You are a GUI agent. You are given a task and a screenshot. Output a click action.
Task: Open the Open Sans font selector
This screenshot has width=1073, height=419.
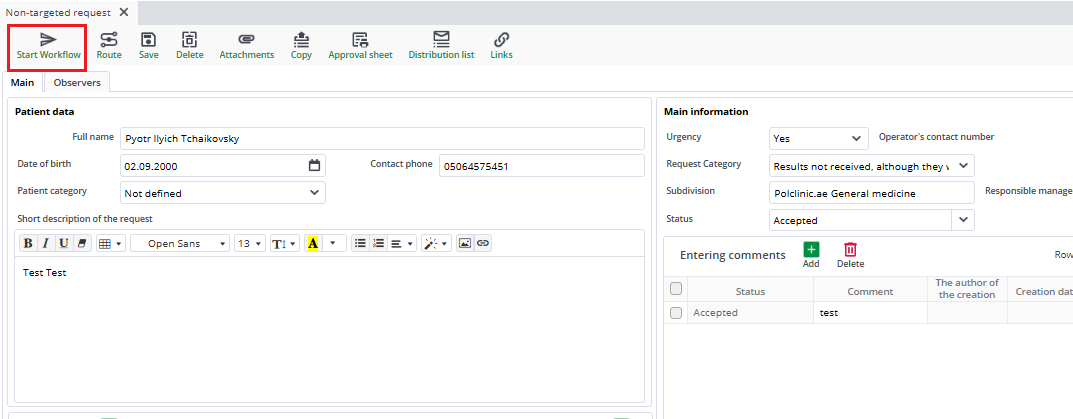[180, 243]
